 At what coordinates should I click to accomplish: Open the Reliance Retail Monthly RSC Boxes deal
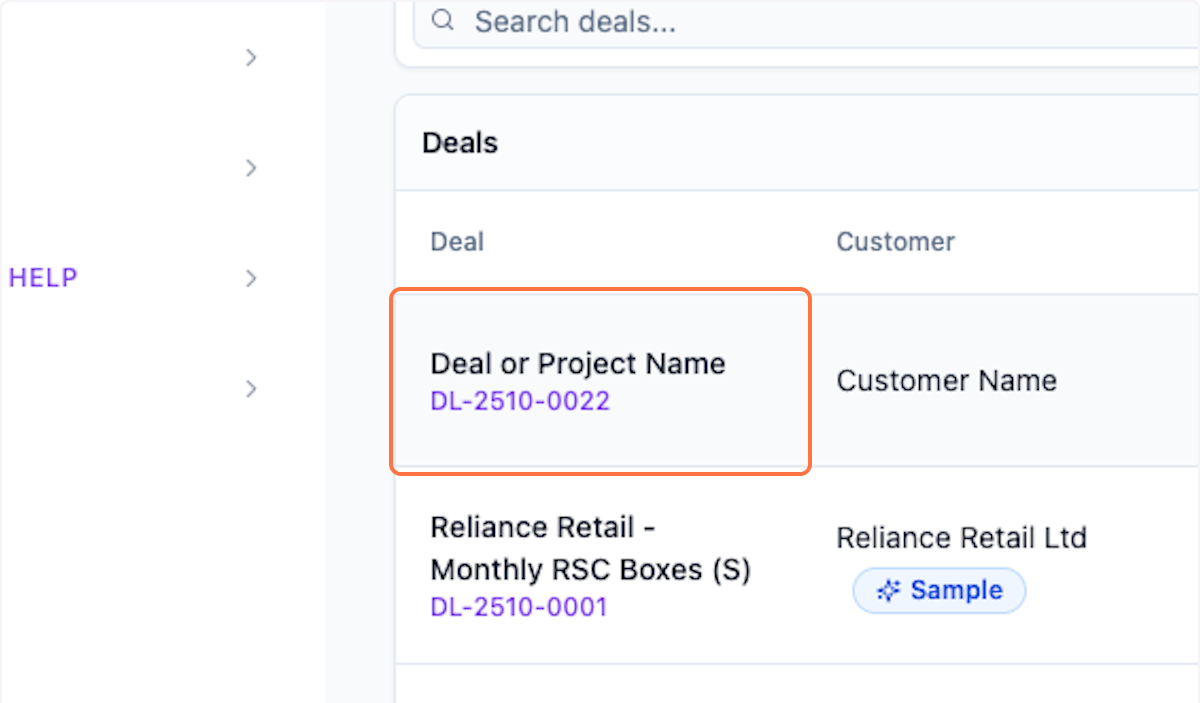pyautogui.click(x=590, y=548)
